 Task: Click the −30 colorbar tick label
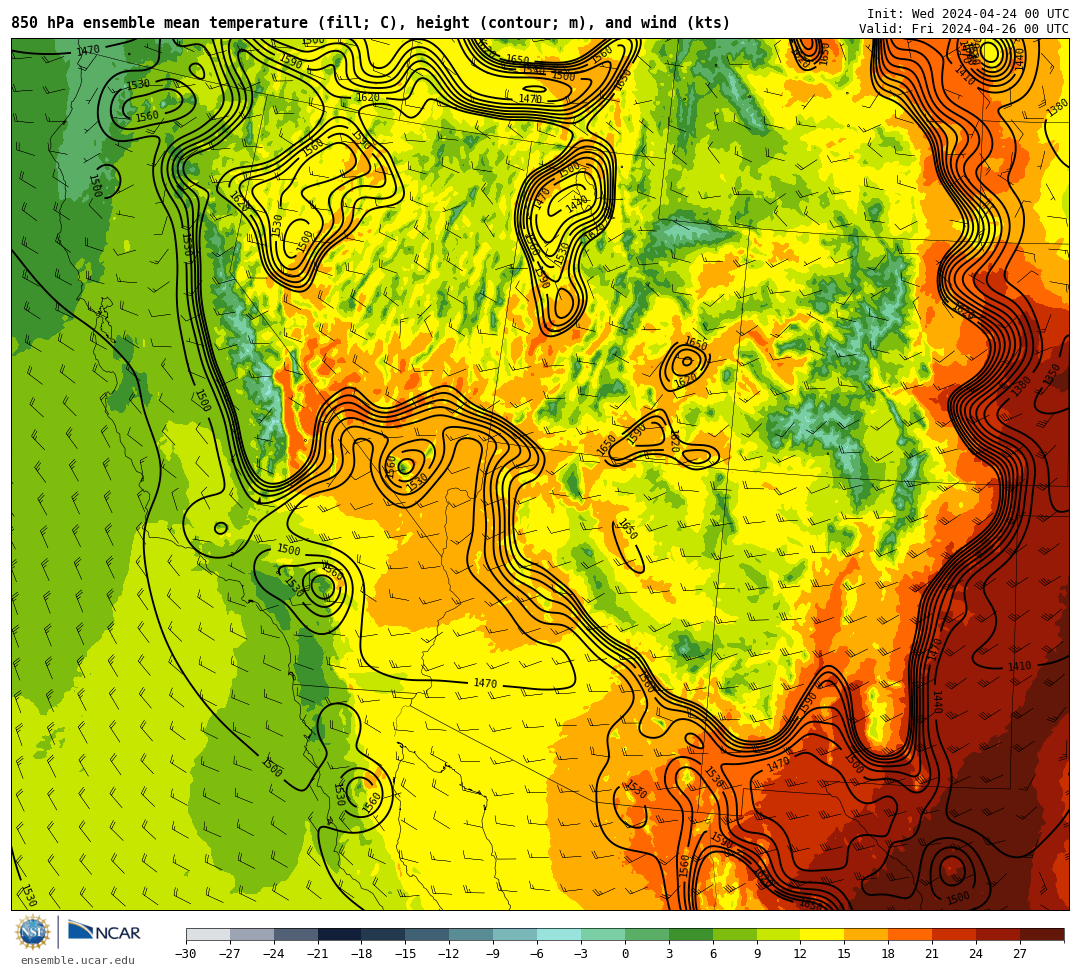[186, 954]
